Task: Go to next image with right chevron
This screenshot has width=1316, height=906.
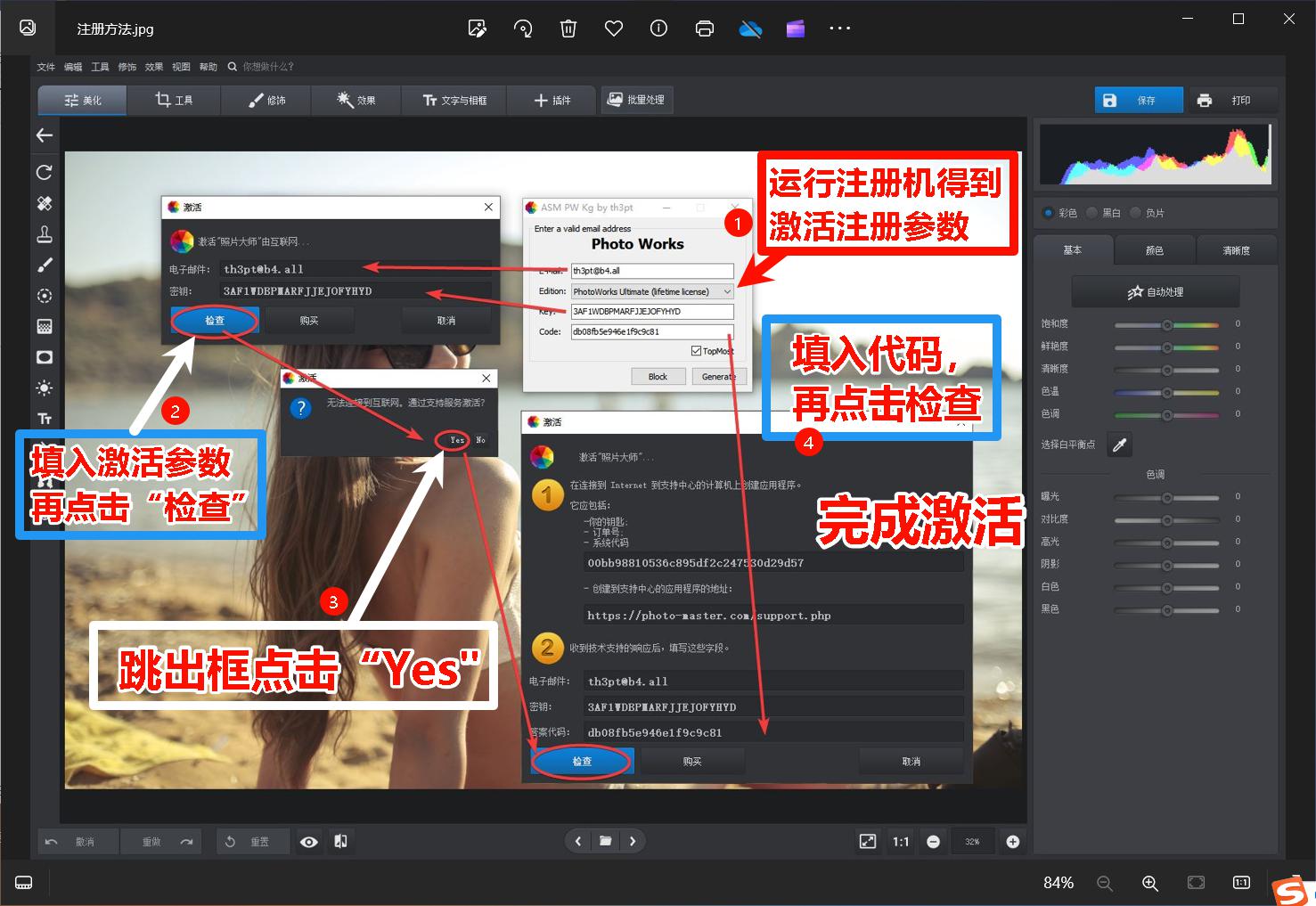Action: pyautogui.click(x=633, y=841)
